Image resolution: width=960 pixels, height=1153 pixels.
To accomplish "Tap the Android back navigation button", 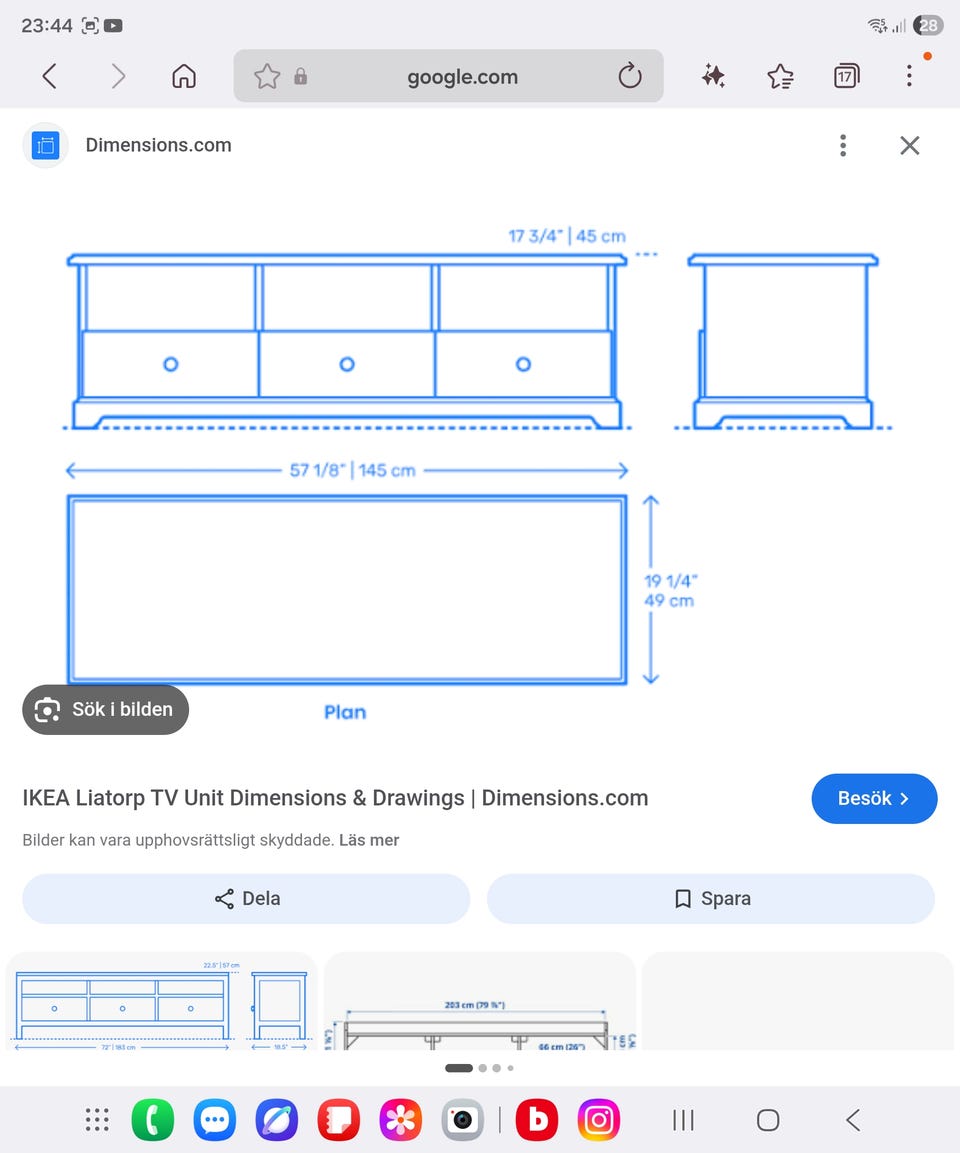I will (x=853, y=1120).
